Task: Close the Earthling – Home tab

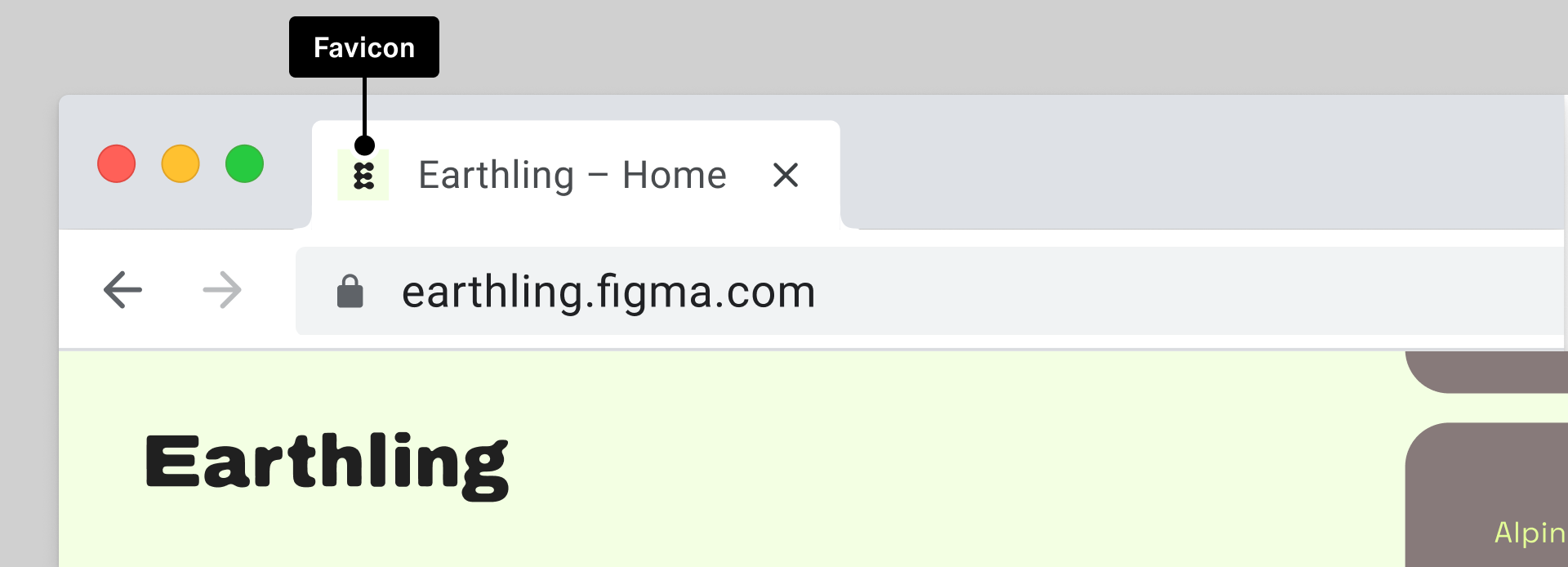Action: click(x=786, y=175)
